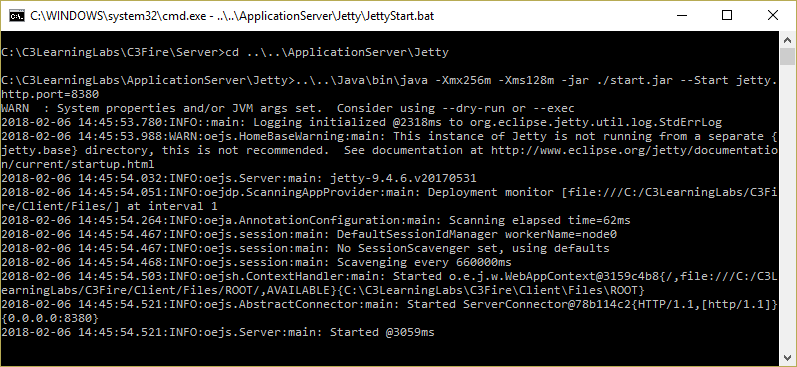Click the "{0.0.0.0:8380}" address text
Screen dimensions: 797x367
(x=50, y=319)
